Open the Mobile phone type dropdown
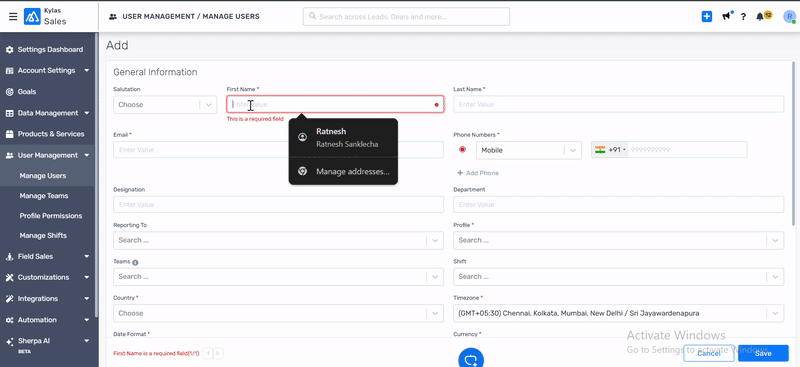 [529, 150]
